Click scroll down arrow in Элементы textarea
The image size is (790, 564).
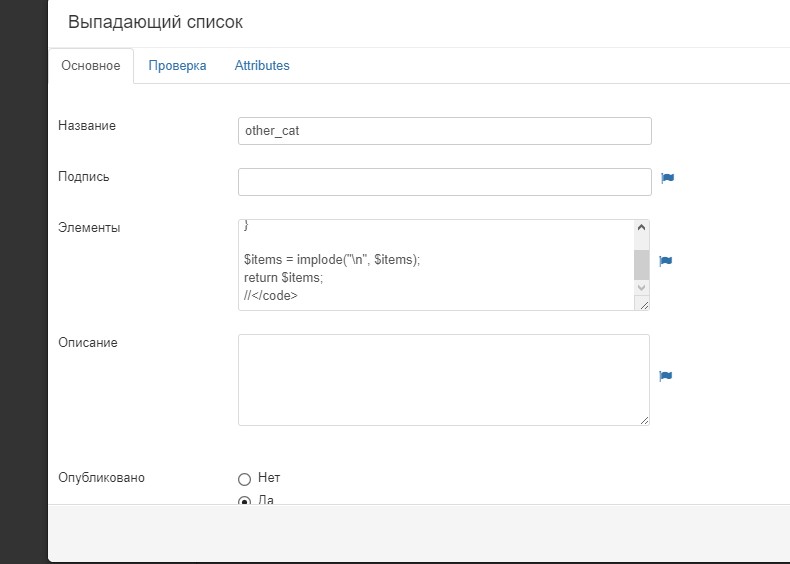[641, 288]
